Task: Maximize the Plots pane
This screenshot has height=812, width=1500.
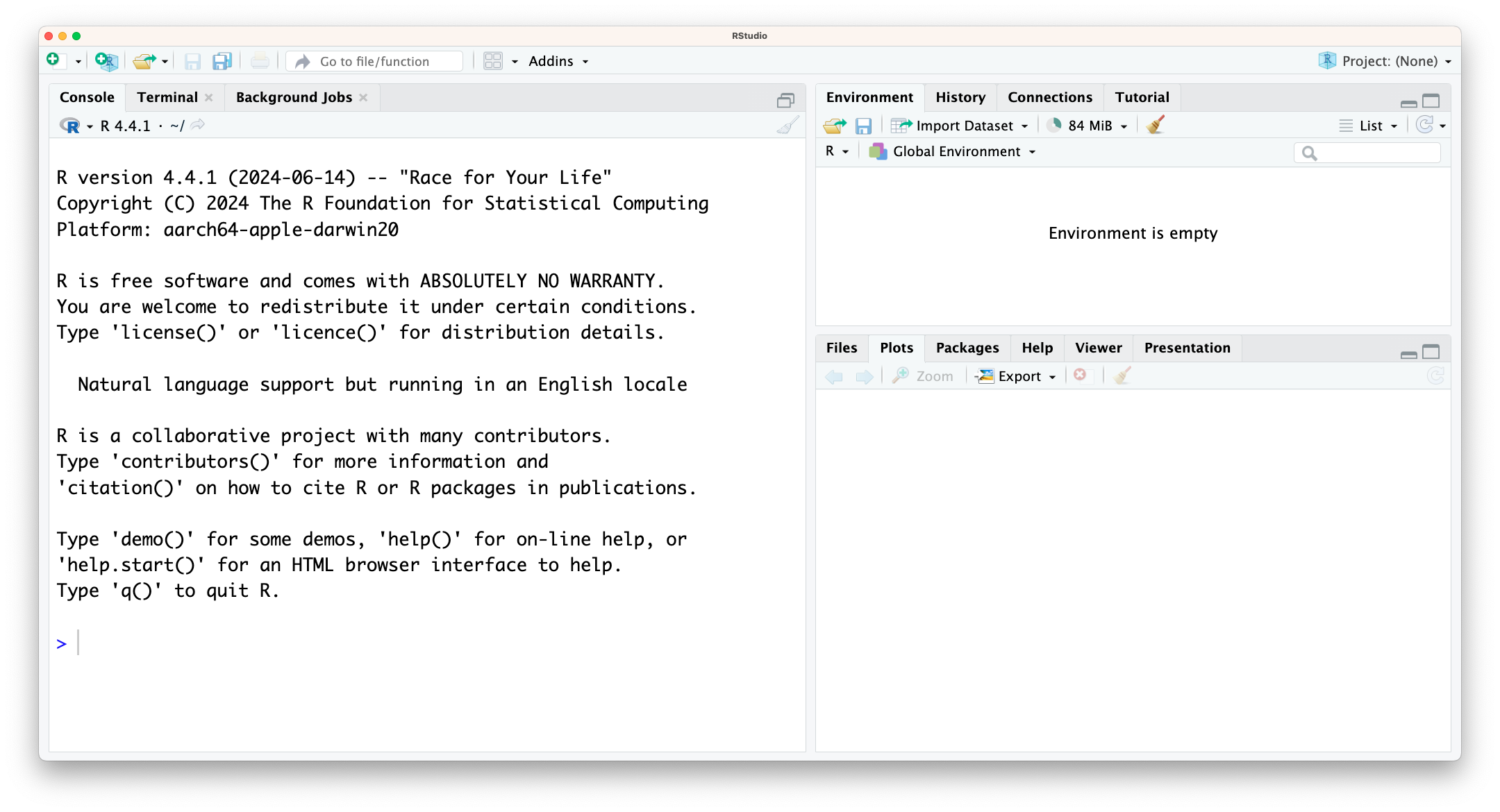Action: 1431,351
